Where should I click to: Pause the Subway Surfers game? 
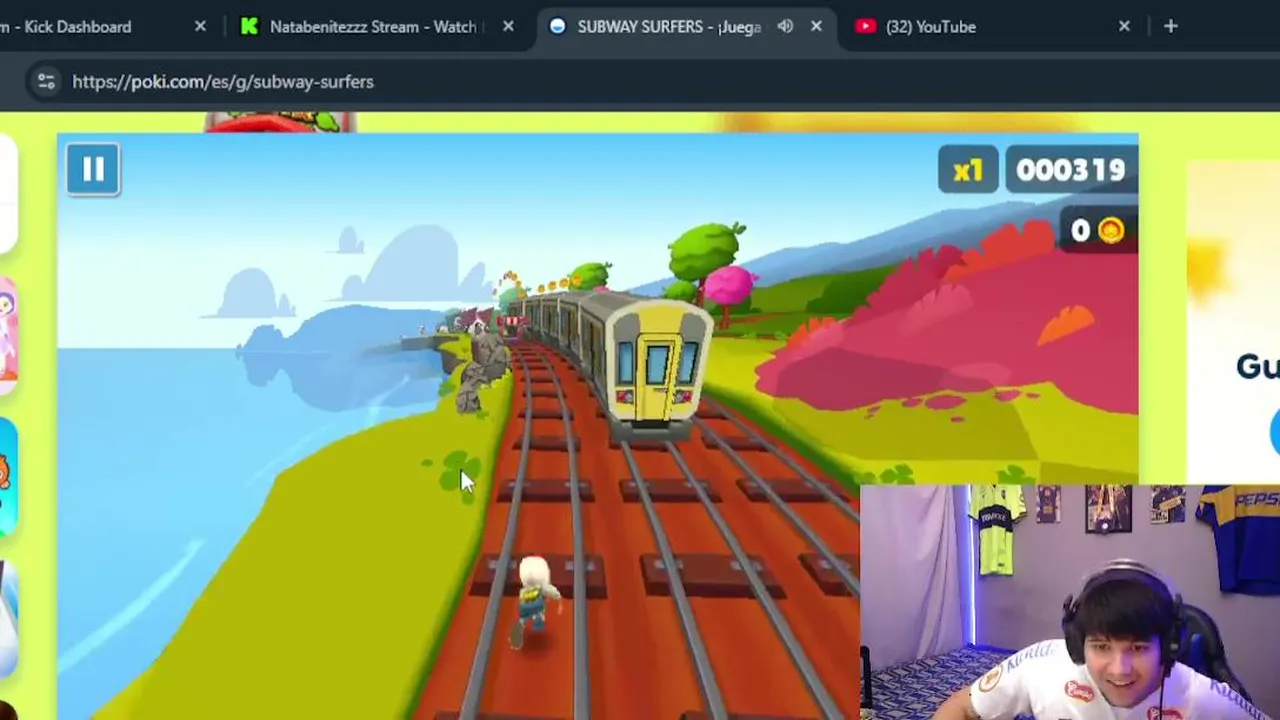click(x=93, y=169)
